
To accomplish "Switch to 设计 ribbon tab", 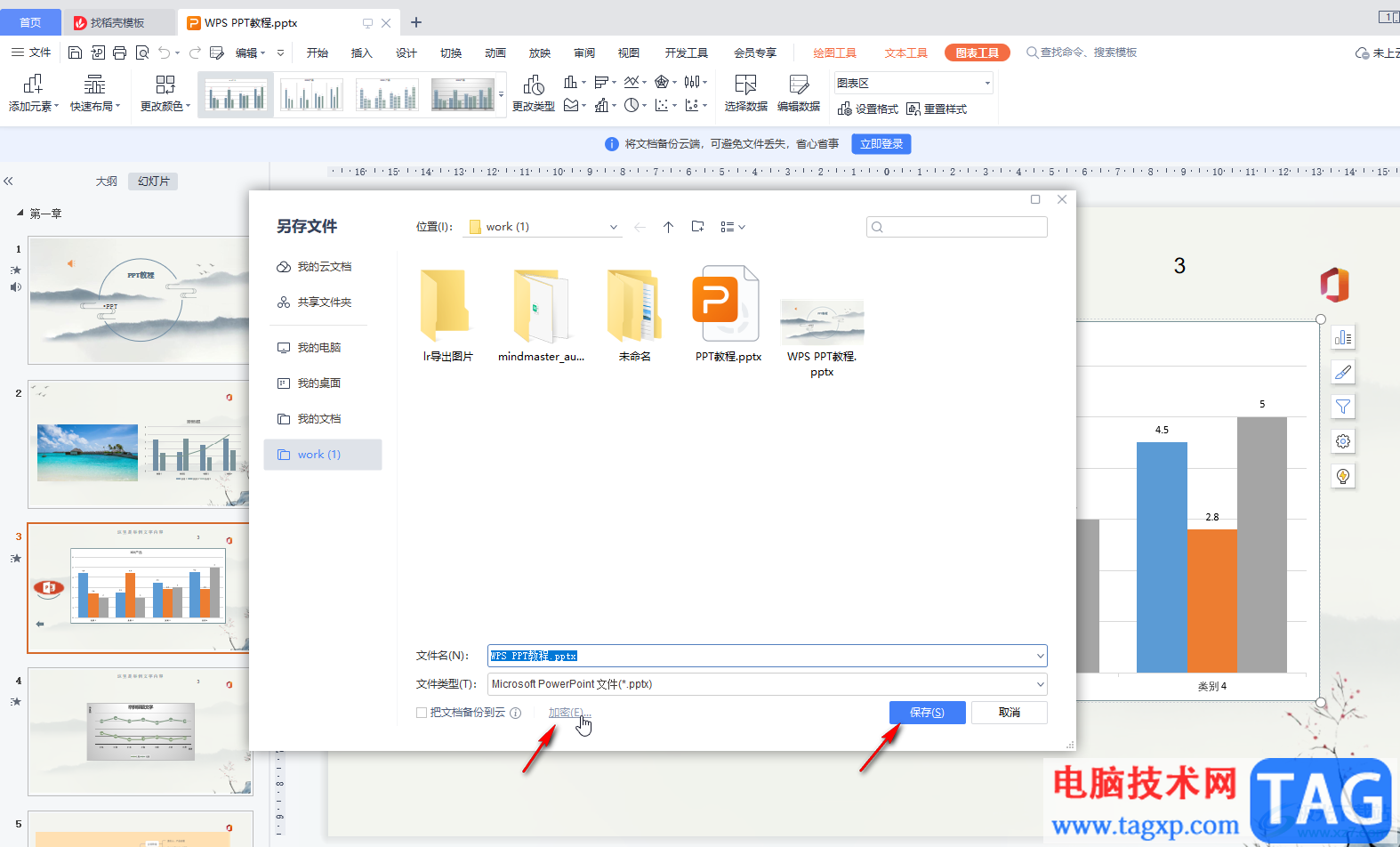I will click(406, 52).
